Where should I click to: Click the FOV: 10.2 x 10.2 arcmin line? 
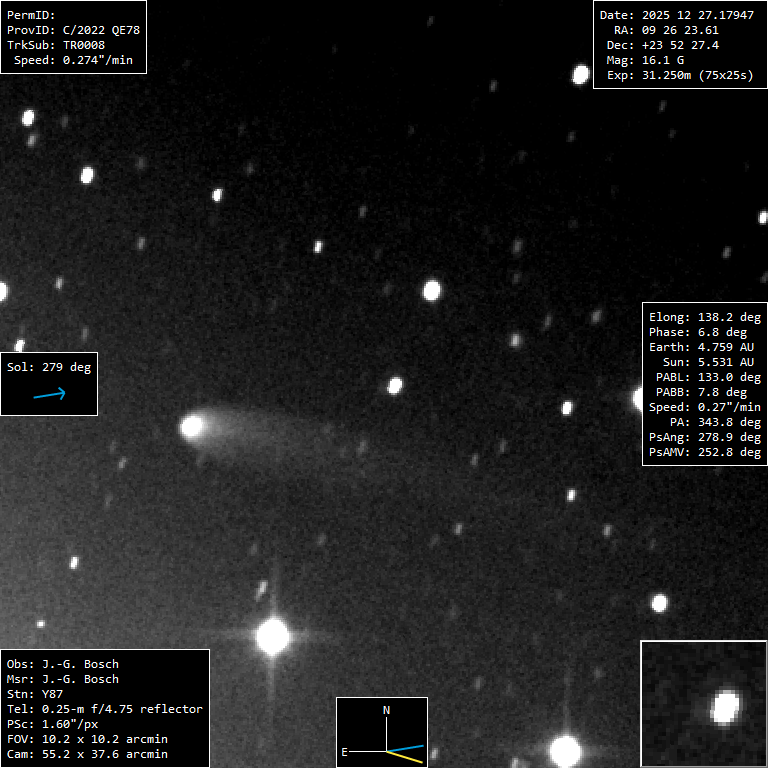86,739
